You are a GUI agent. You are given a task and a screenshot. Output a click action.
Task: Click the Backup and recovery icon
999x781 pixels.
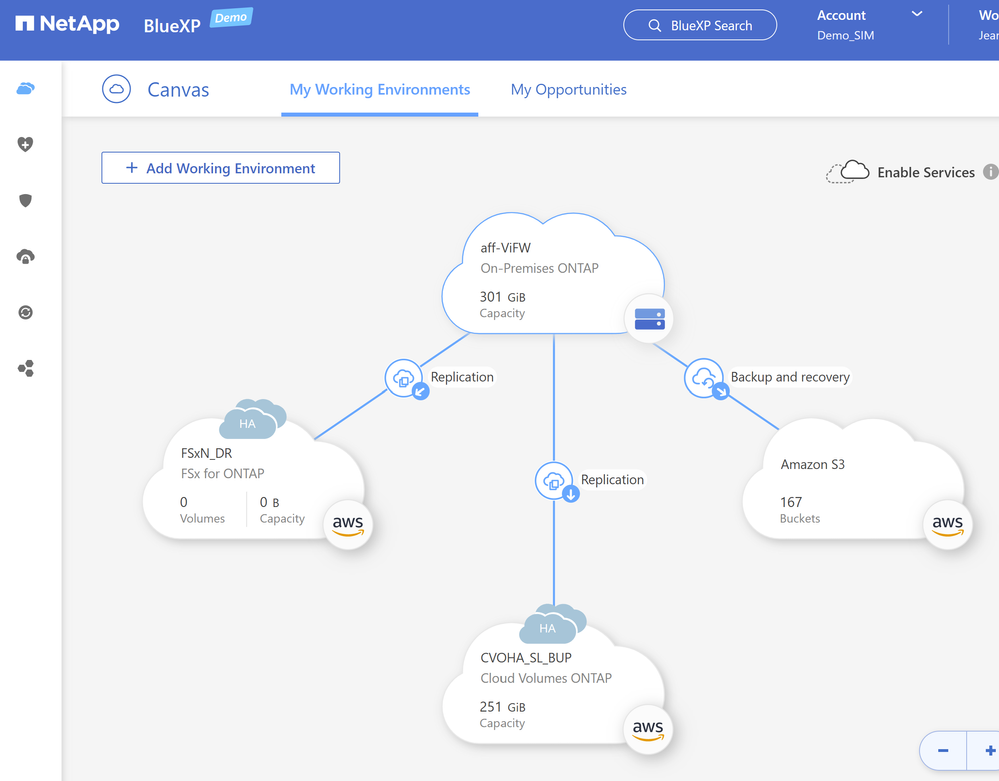click(705, 379)
